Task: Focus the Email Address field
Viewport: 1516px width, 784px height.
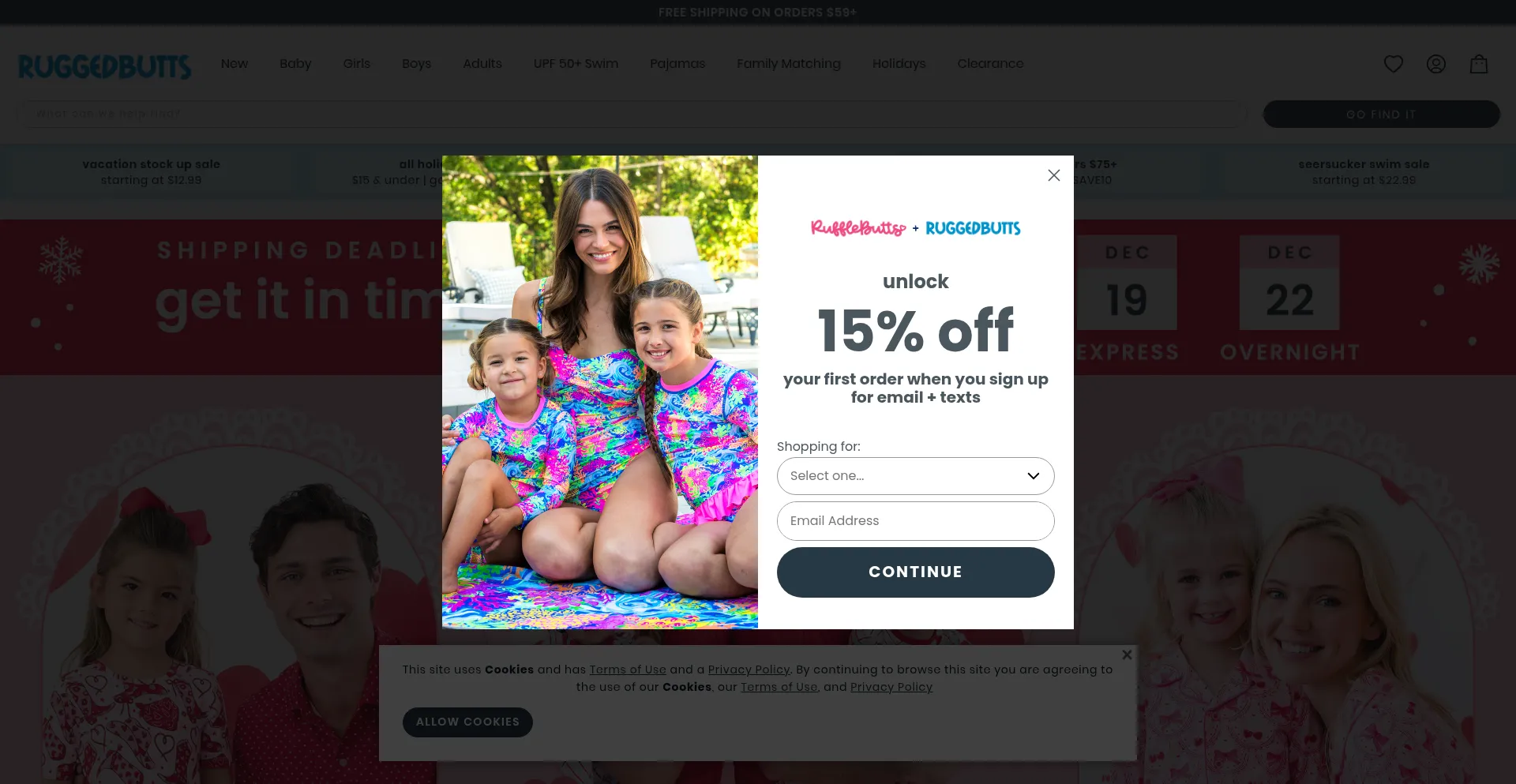Action: click(x=916, y=521)
